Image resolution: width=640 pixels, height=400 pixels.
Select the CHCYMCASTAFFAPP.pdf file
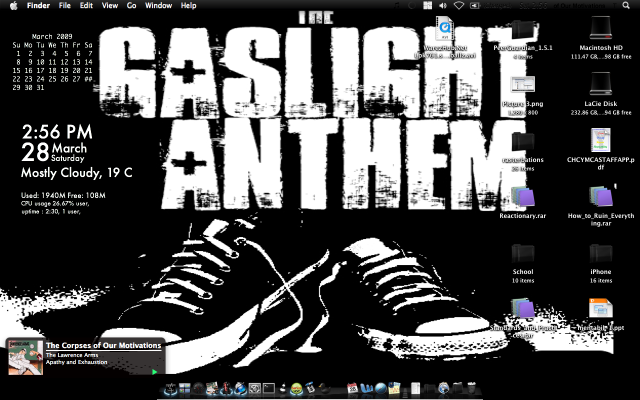[601, 140]
